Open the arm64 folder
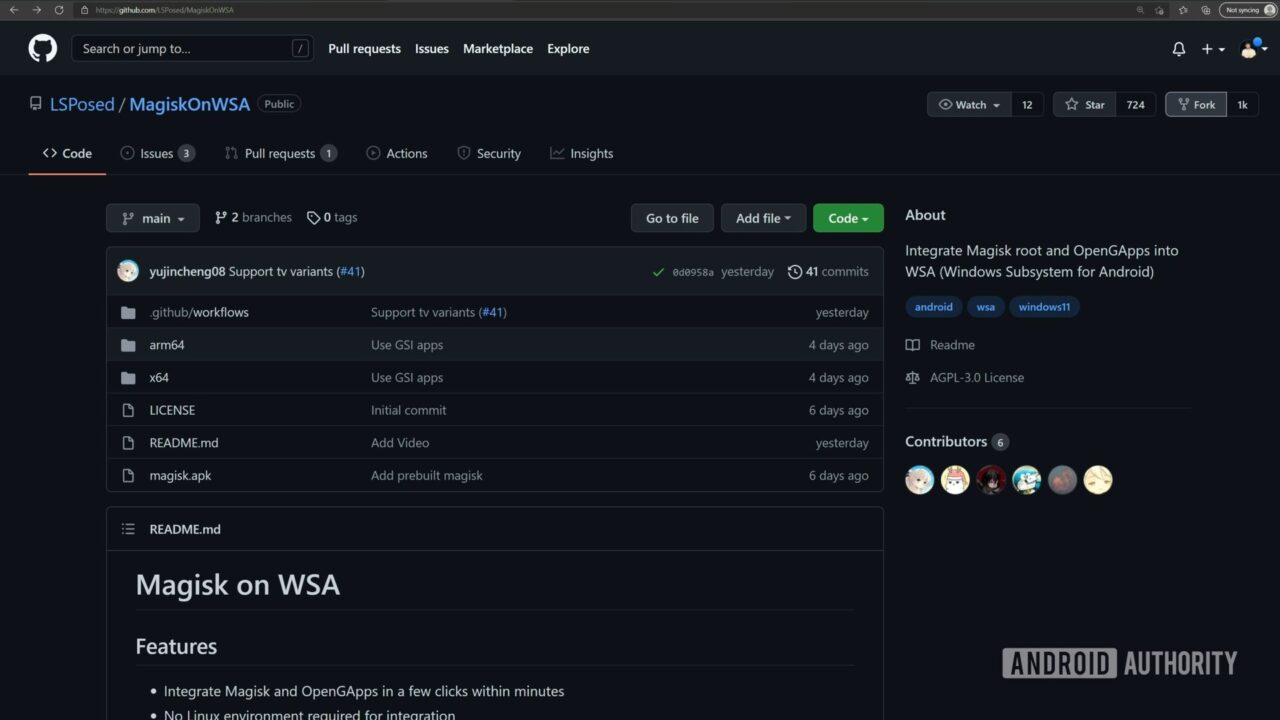Viewport: 1280px width, 720px height. pyautogui.click(x=167, y=345)
